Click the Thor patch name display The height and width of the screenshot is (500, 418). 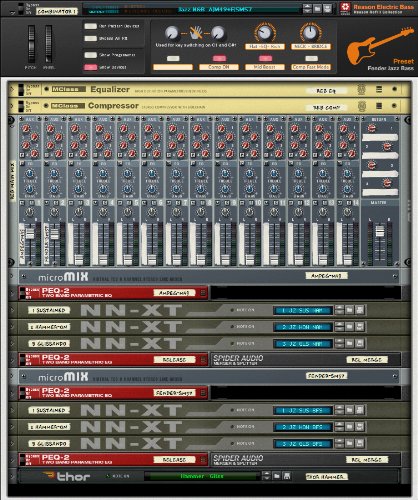(202, 476)
